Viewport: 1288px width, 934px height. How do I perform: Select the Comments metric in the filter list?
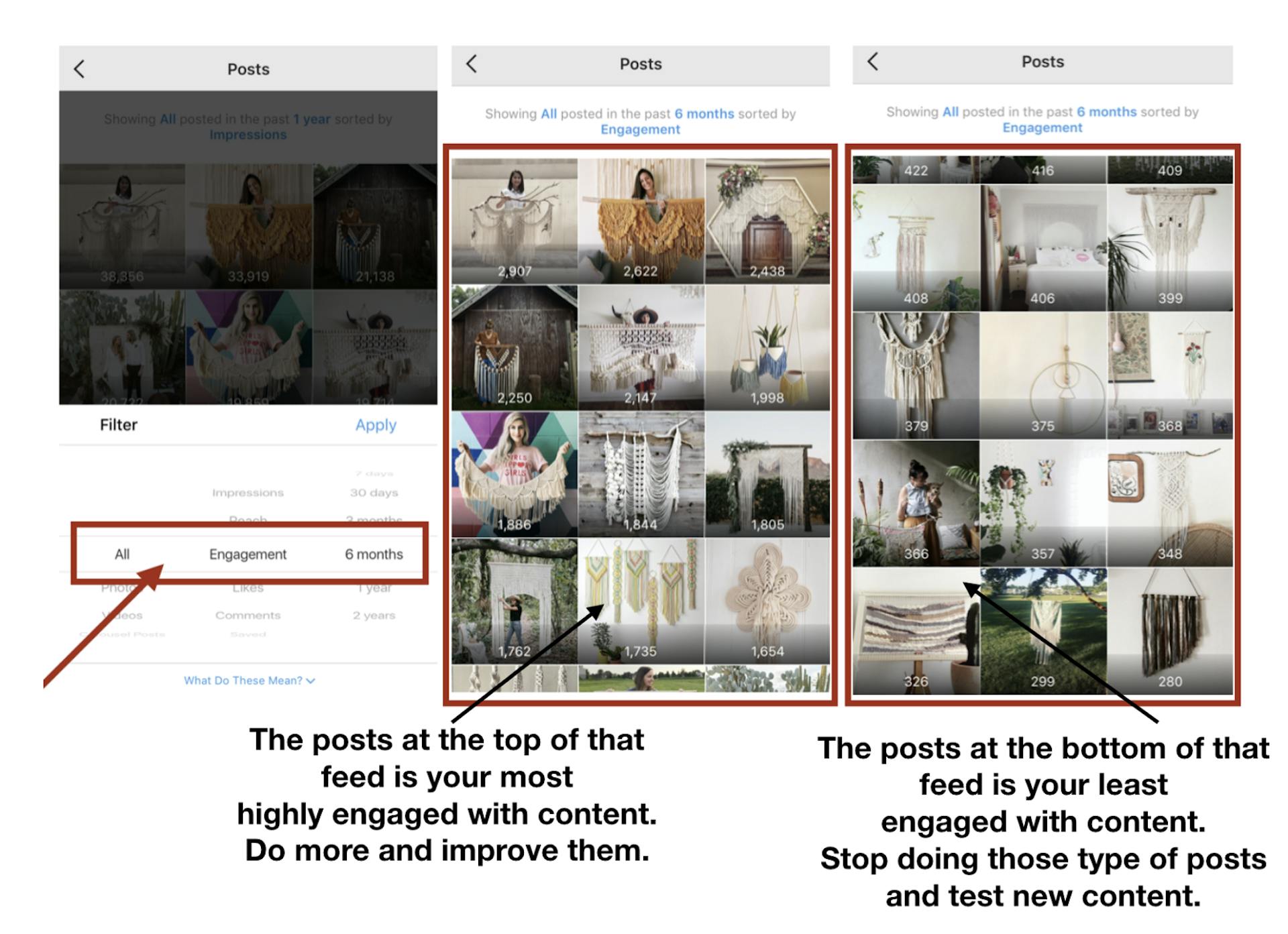pyautogui.click(x=248, y=614)
